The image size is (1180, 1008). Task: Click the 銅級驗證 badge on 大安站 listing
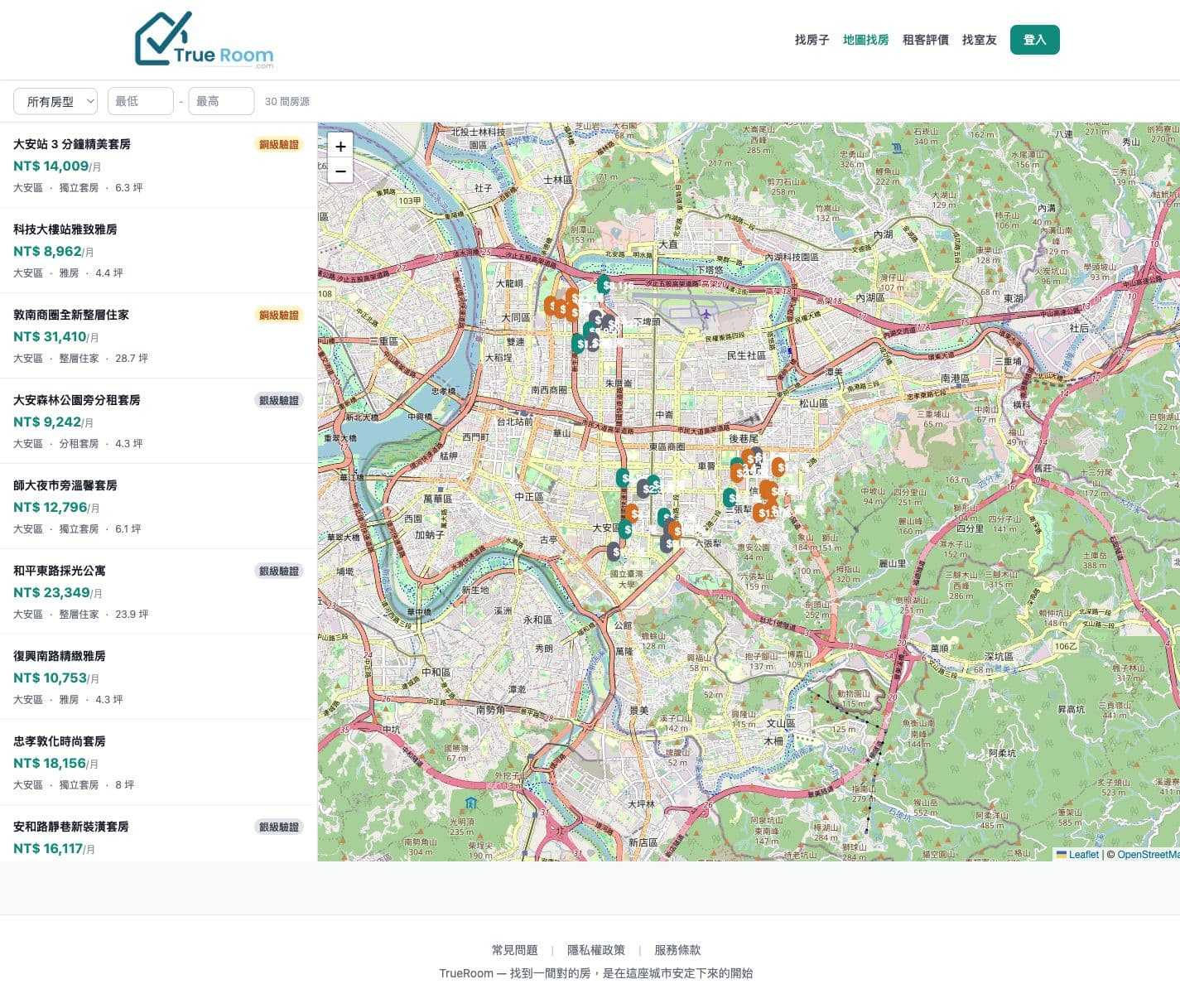279,144
